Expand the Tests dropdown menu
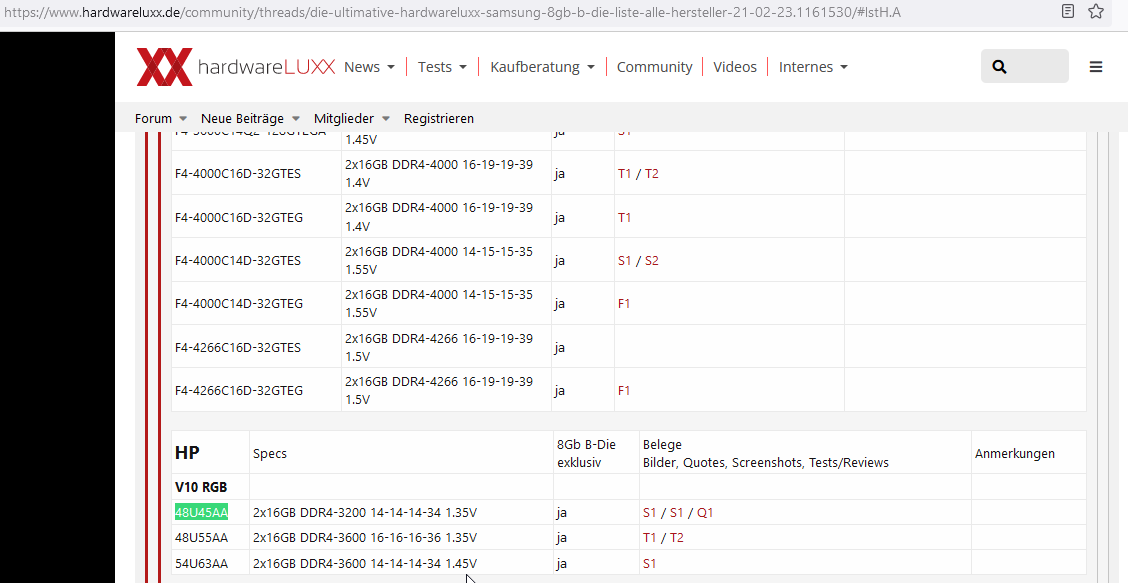Viewport: 1128px width, 583px height. (x=463, y=67)
